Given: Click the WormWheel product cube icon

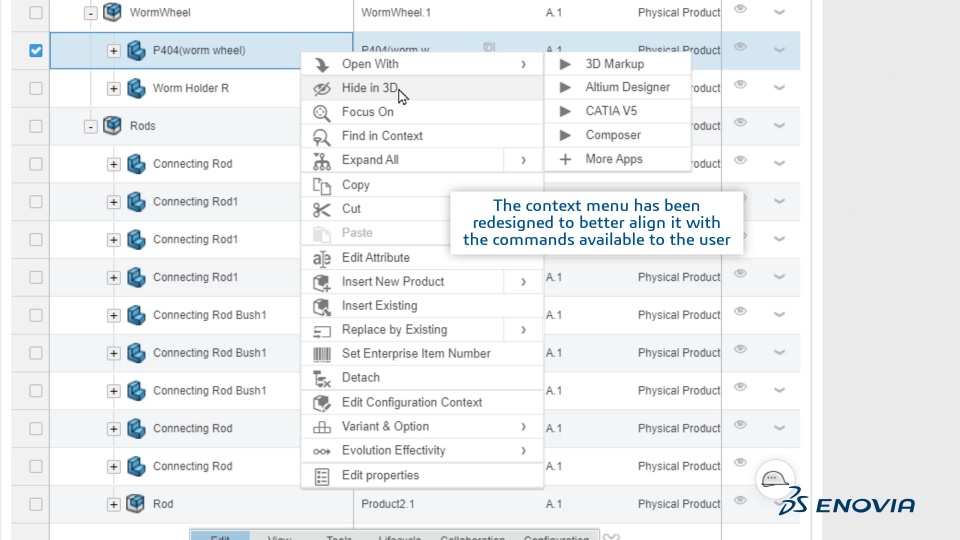Looking at the screenshot, I should coord(113,13).
